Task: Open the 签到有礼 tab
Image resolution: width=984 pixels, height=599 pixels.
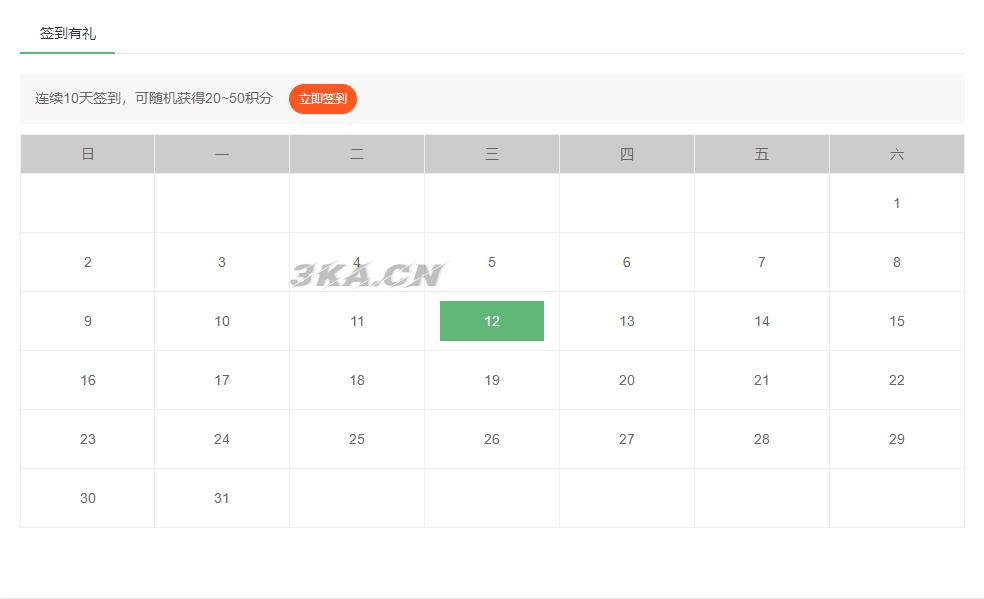Action: pyautogui.click(x=67, y=33)
